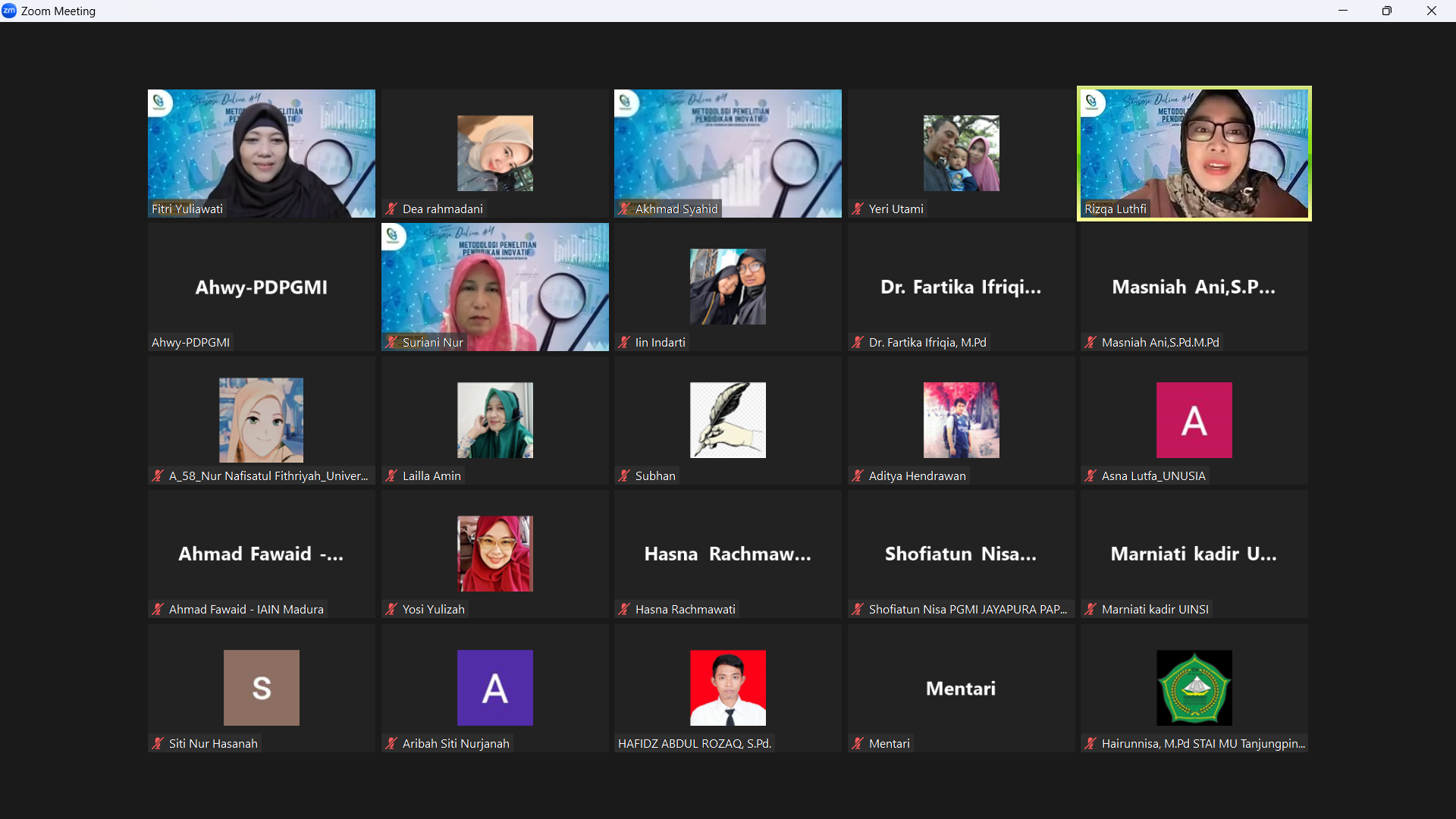The height and width of the screenshot is (819, 1456).
Task: Click muted mic icon next to Mentari
Action: pyautogui.click(x=858, y=743)
